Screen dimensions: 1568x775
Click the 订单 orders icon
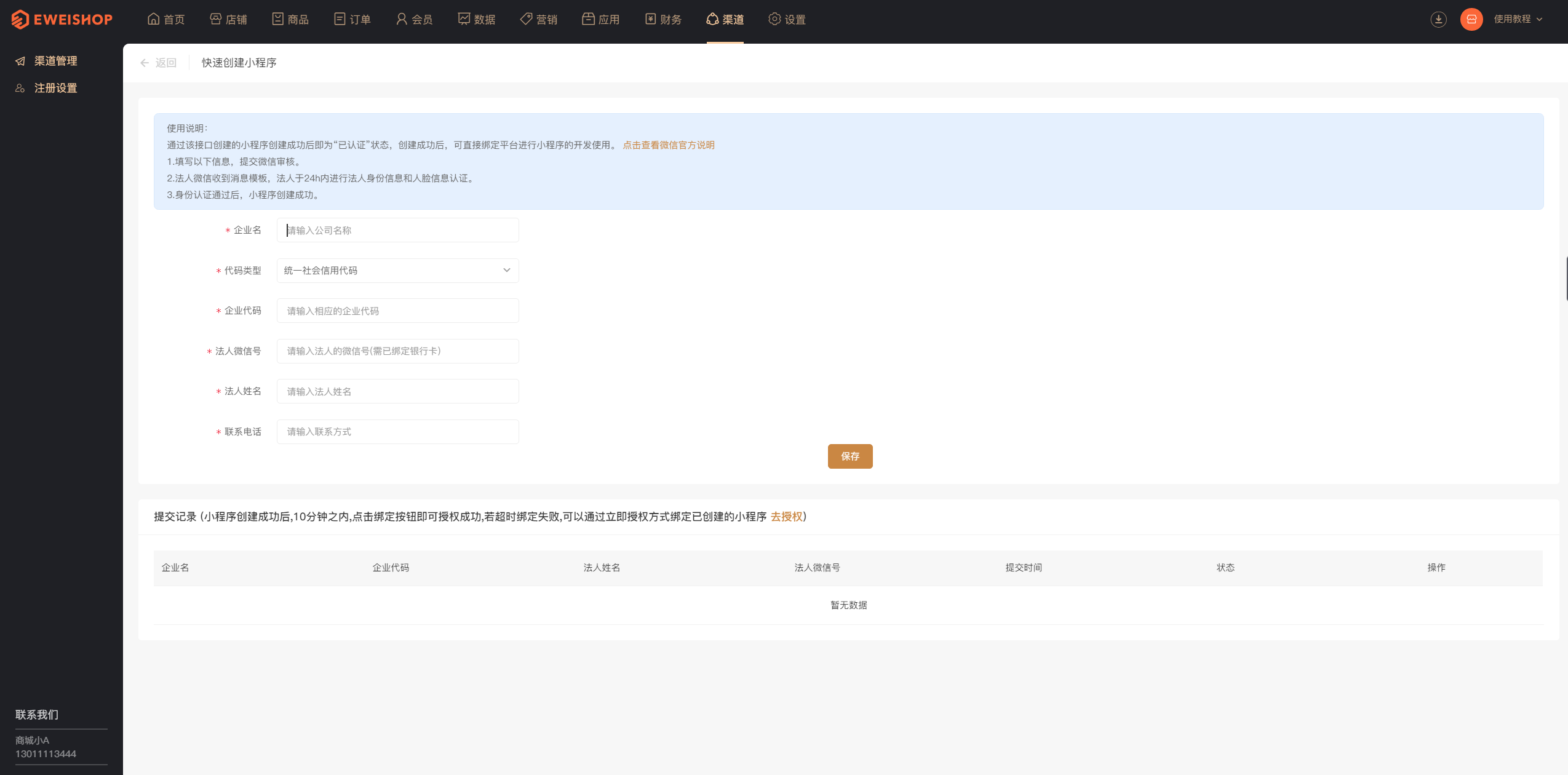click(340, 19)
